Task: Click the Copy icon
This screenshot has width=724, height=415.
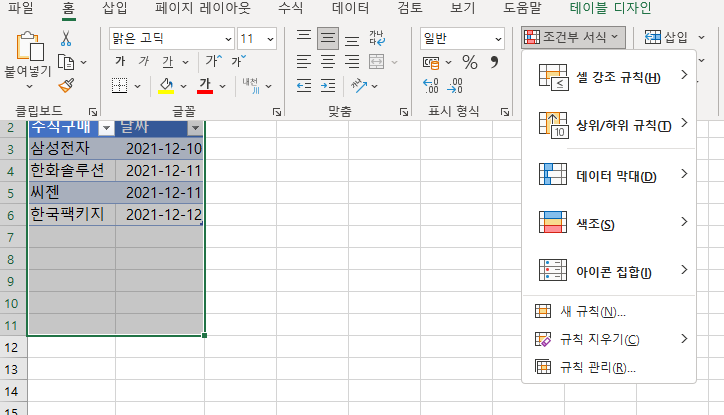Action: (66, 62)
